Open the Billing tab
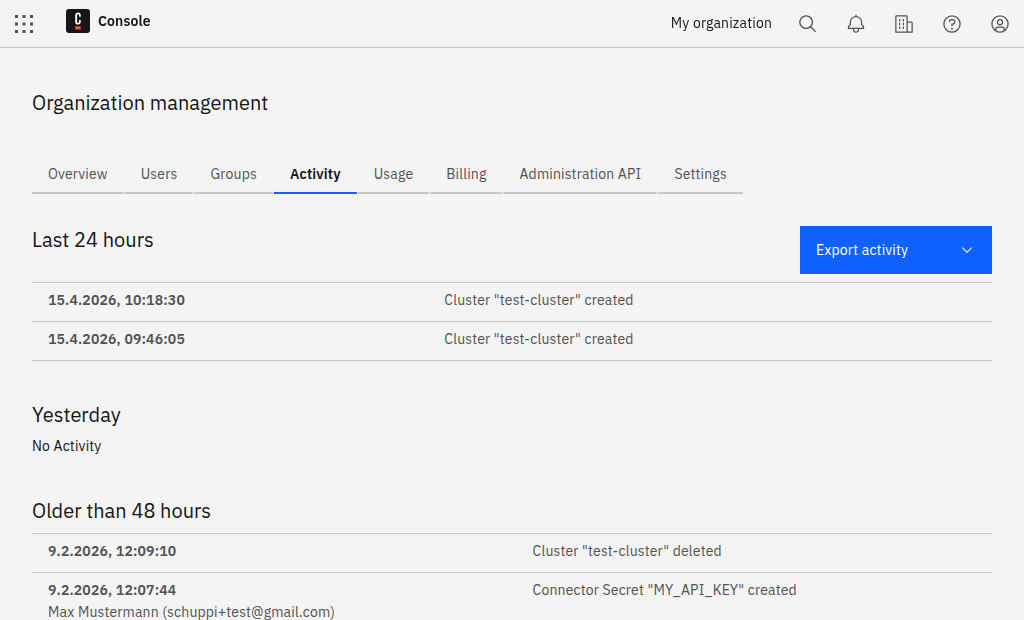Viewport: 1024px width, 620px height. click(466, 174)
